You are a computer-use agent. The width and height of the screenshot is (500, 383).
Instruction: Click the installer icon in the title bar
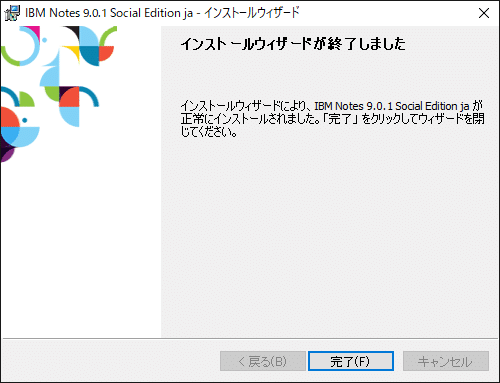(x=12, y=13)
